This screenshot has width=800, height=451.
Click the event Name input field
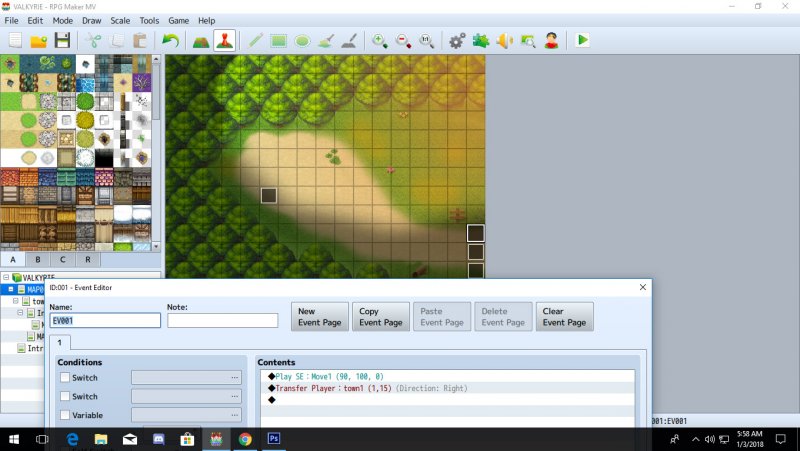pyautogui.click(x=105, y=320)
